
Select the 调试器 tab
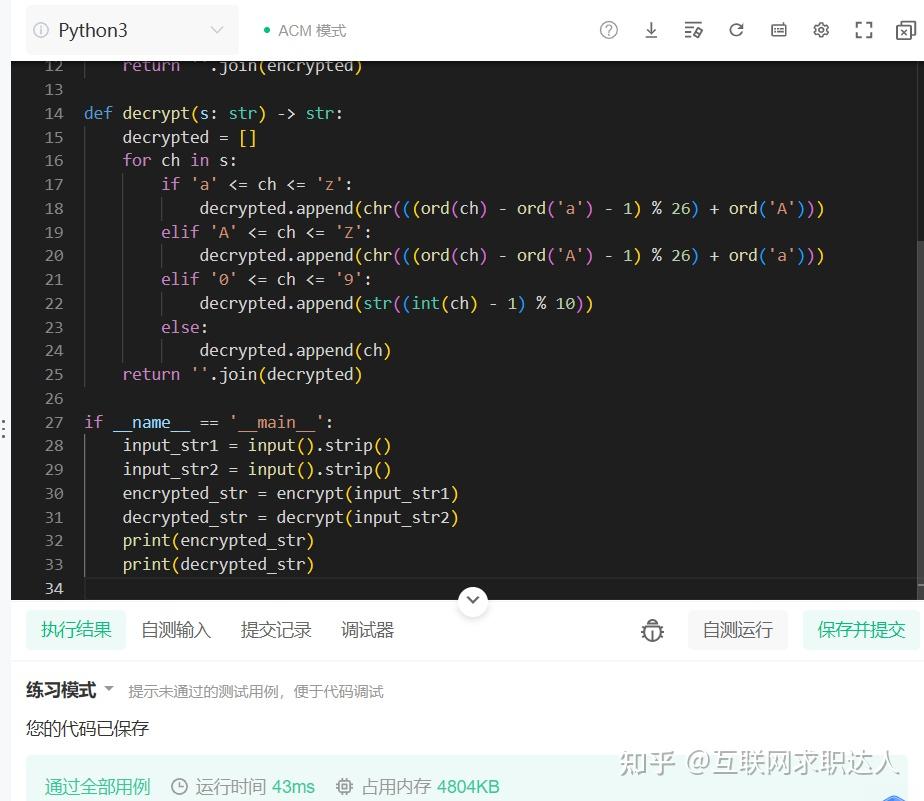[x=369, y=630]
